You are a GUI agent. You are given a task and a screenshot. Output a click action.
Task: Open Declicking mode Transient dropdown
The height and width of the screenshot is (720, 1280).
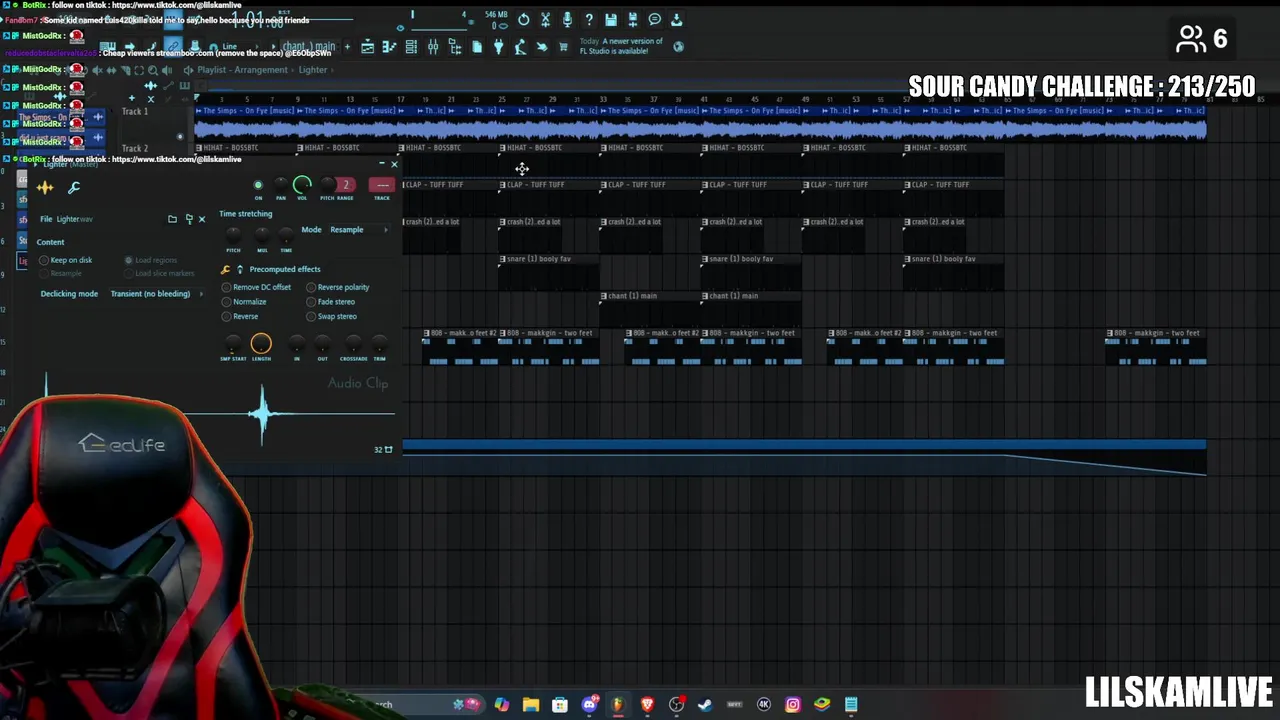coord(156,294)
